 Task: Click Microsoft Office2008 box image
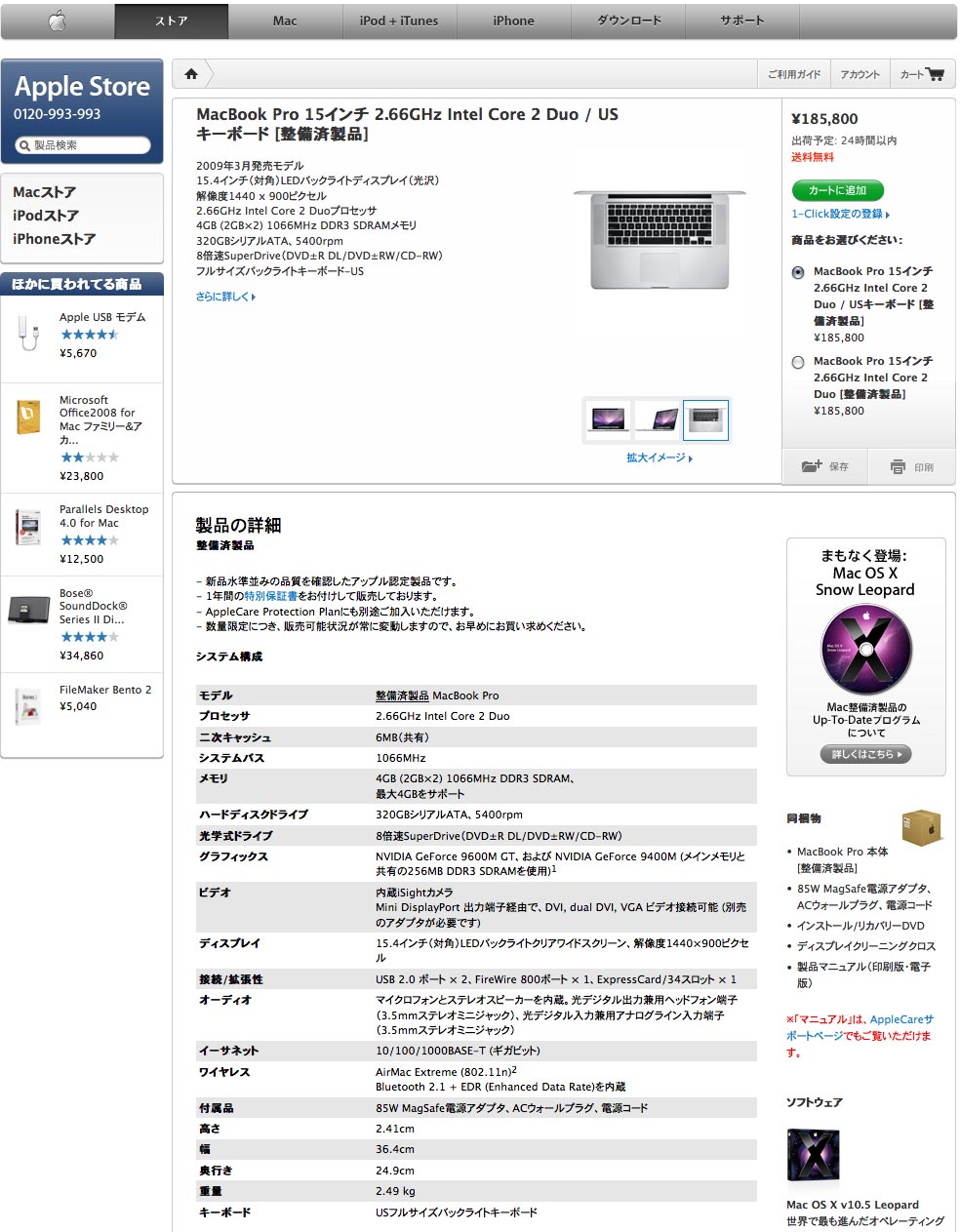pos(28,417)
